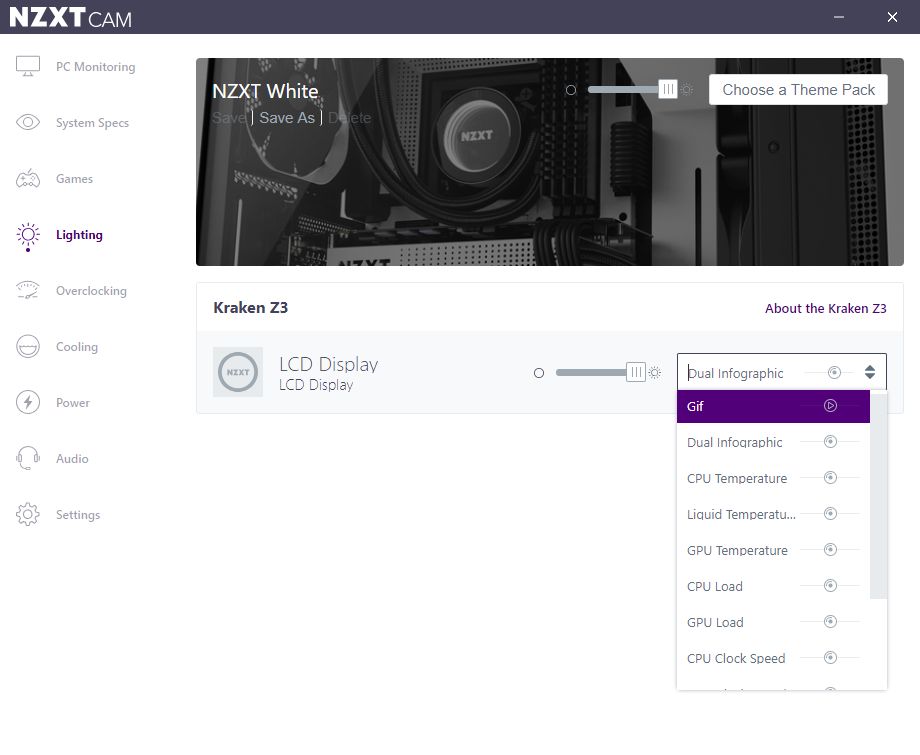This screenshot has width=920, height=755.
Task: Click LCD Display brightness minimum circle icon
Action: coord(539,373)
